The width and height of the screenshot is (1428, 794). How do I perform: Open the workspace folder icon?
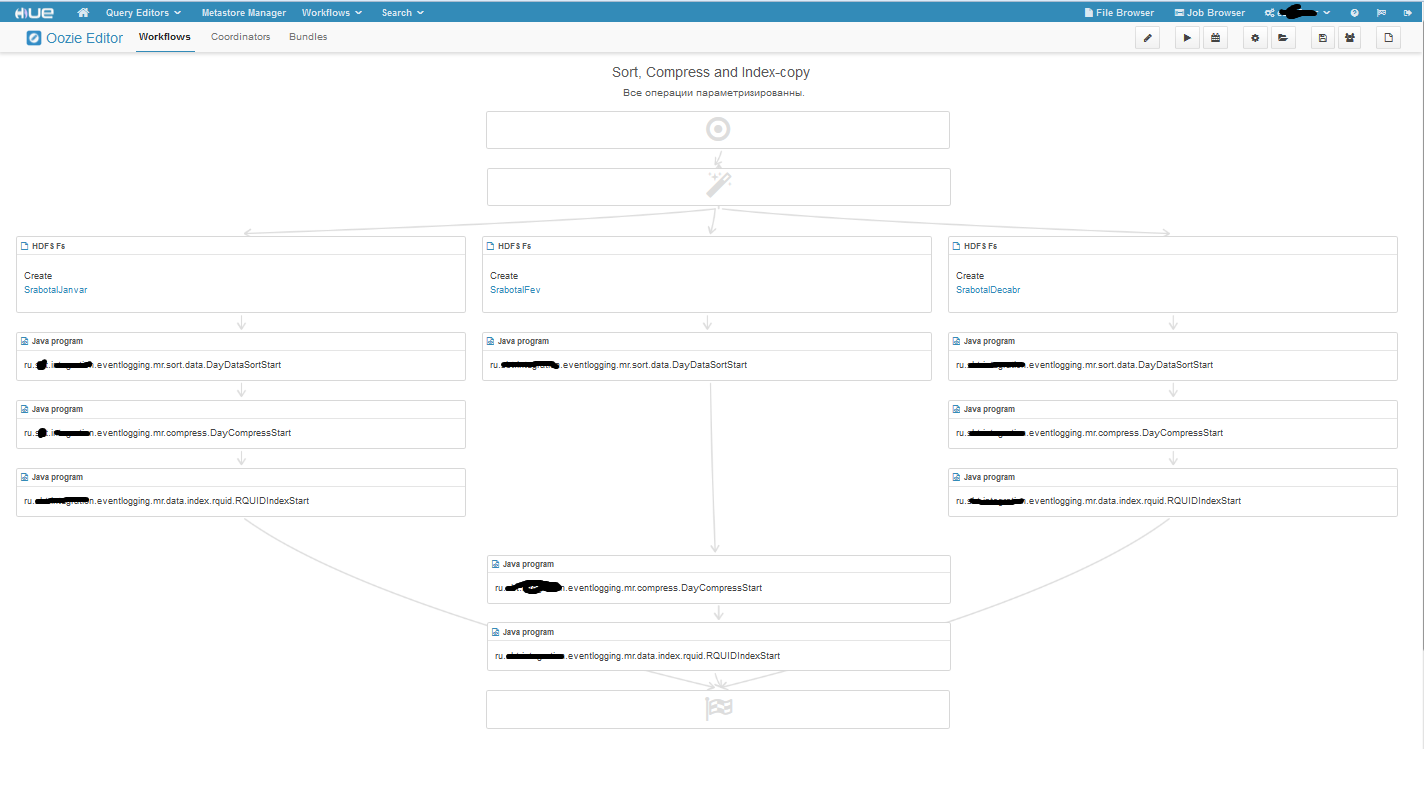(1283, 38)
